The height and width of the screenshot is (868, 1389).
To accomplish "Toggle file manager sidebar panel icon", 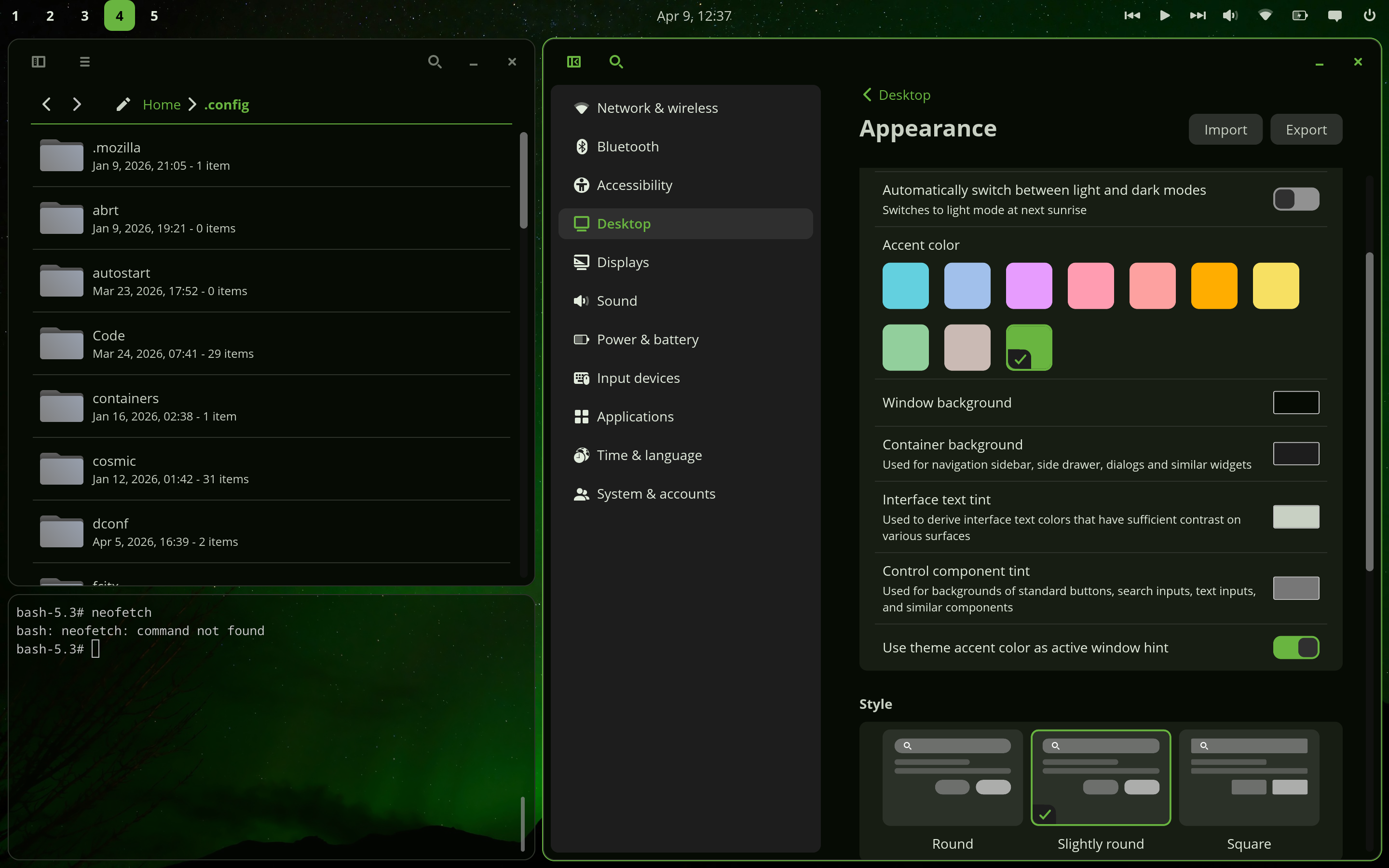I will coord(39,61).
